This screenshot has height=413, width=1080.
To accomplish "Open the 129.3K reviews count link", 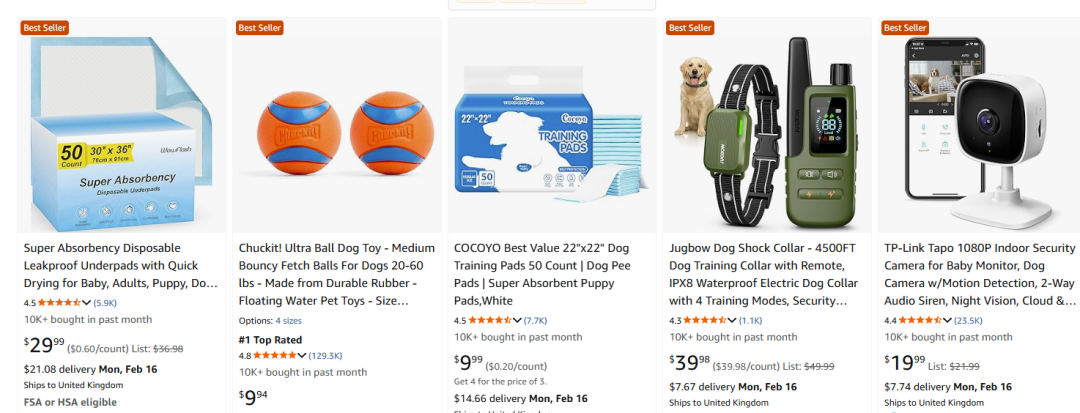I will click(325, 355).
